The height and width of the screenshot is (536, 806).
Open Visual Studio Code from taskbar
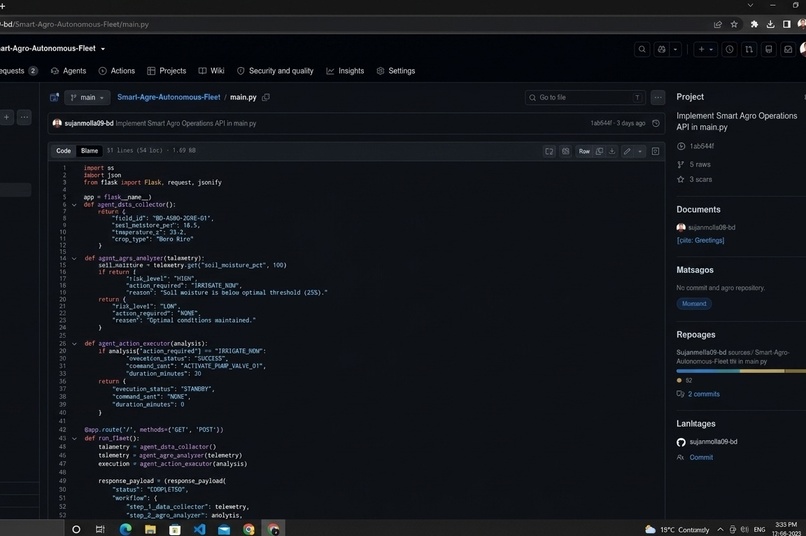coord(199,529)
